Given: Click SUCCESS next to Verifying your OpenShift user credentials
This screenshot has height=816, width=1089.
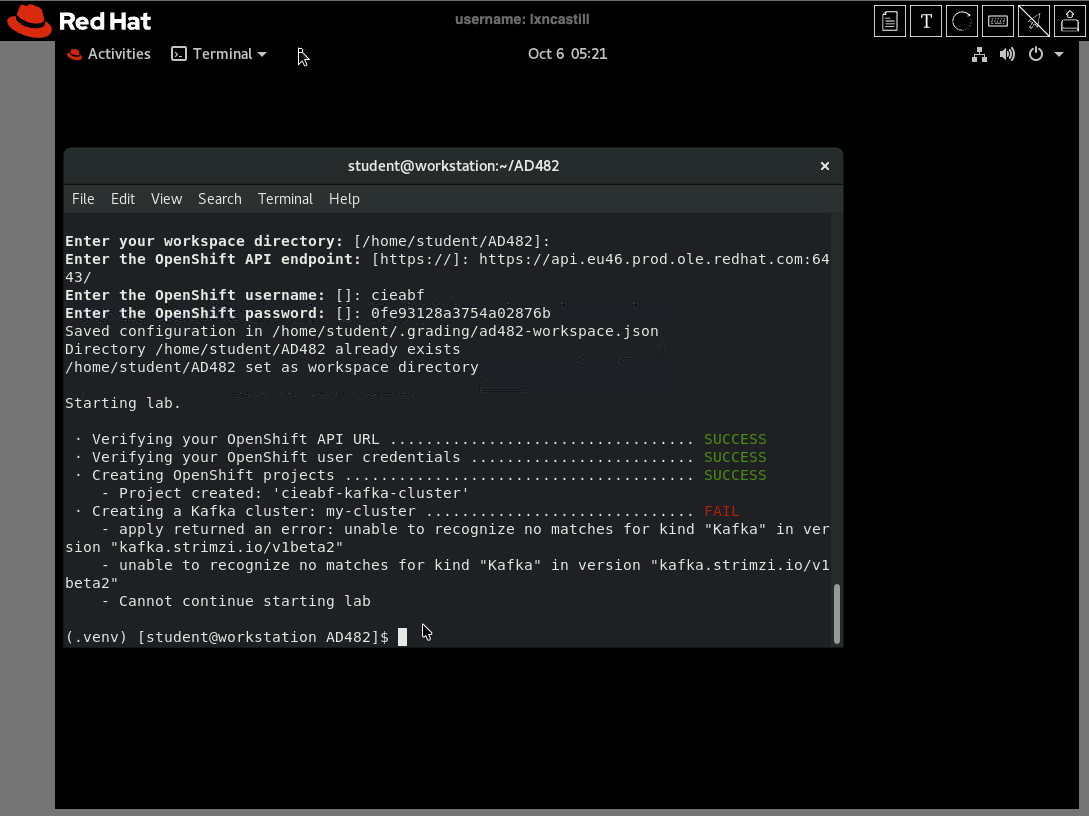Looking at the screenshot, I should click(735, 457).
